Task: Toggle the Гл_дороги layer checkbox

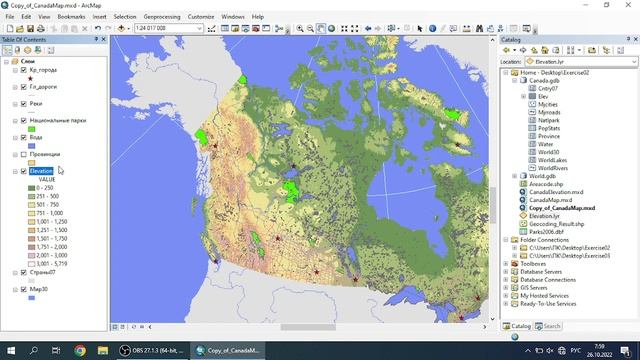Action: point(24,87)
